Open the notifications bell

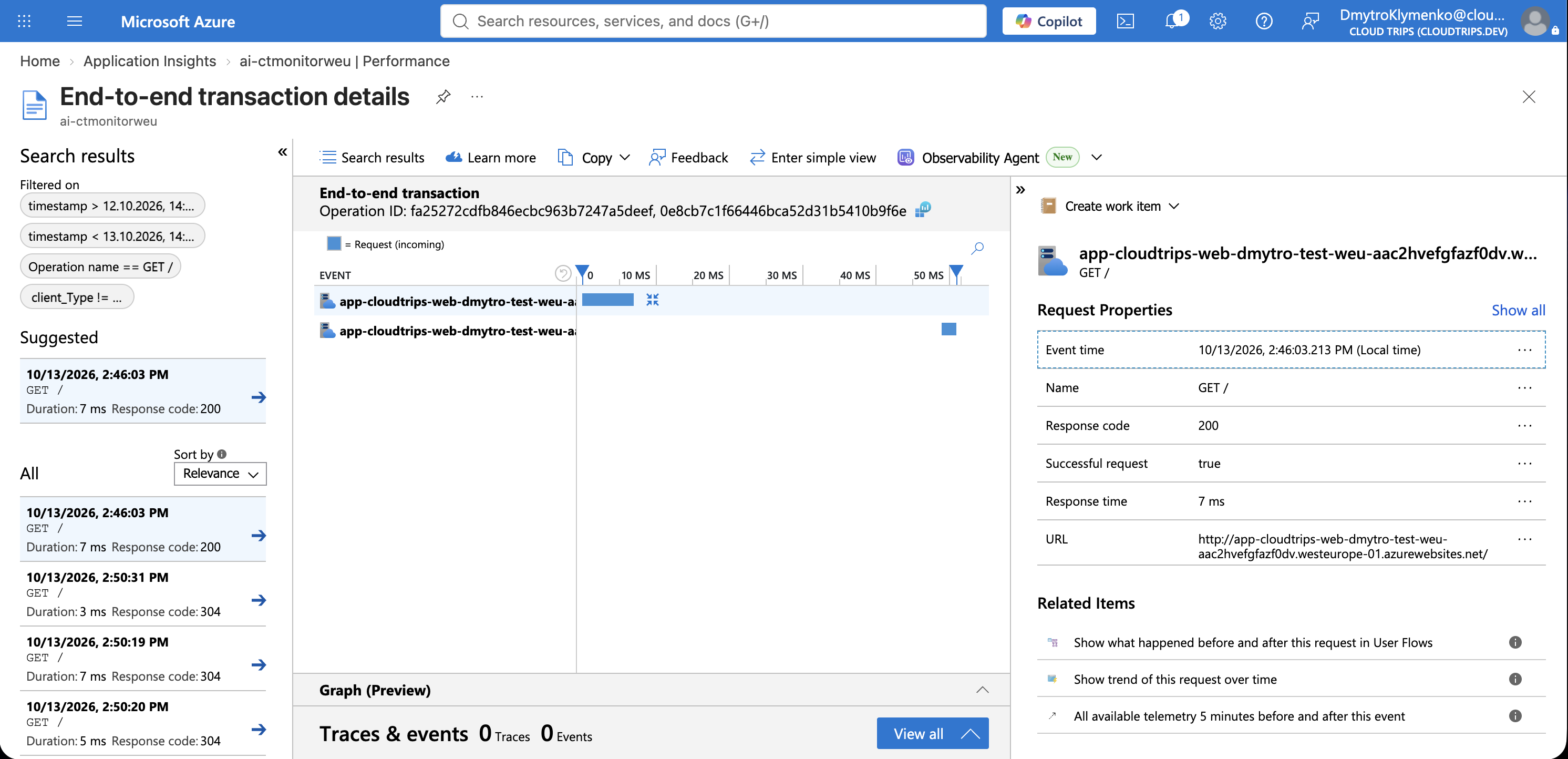1172,22
